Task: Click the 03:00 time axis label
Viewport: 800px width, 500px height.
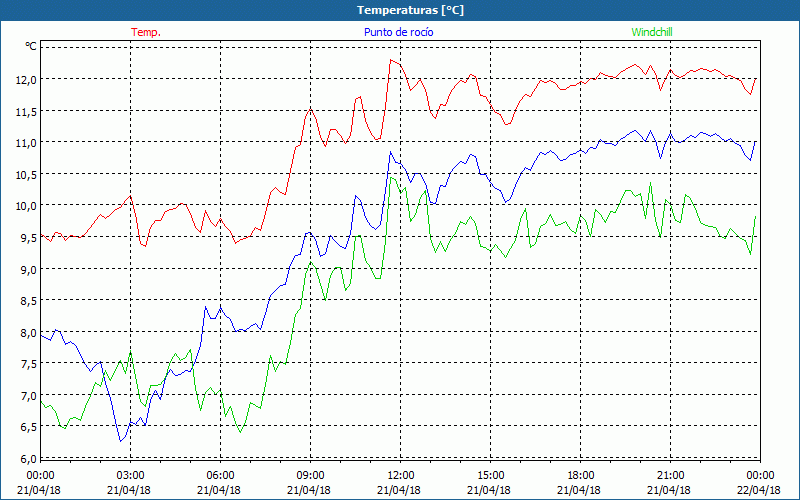Action: click(130, 476)
